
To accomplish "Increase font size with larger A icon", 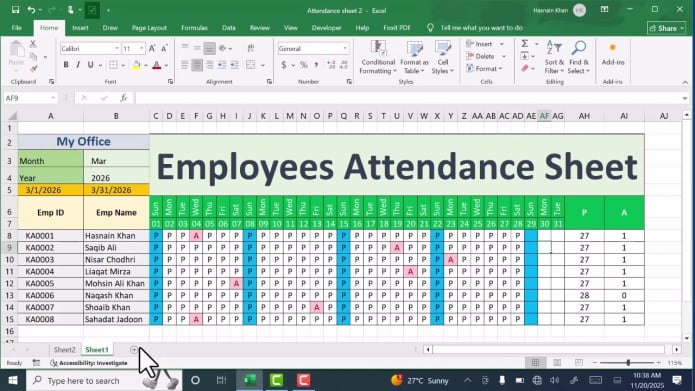I will [x=152, y=48].
